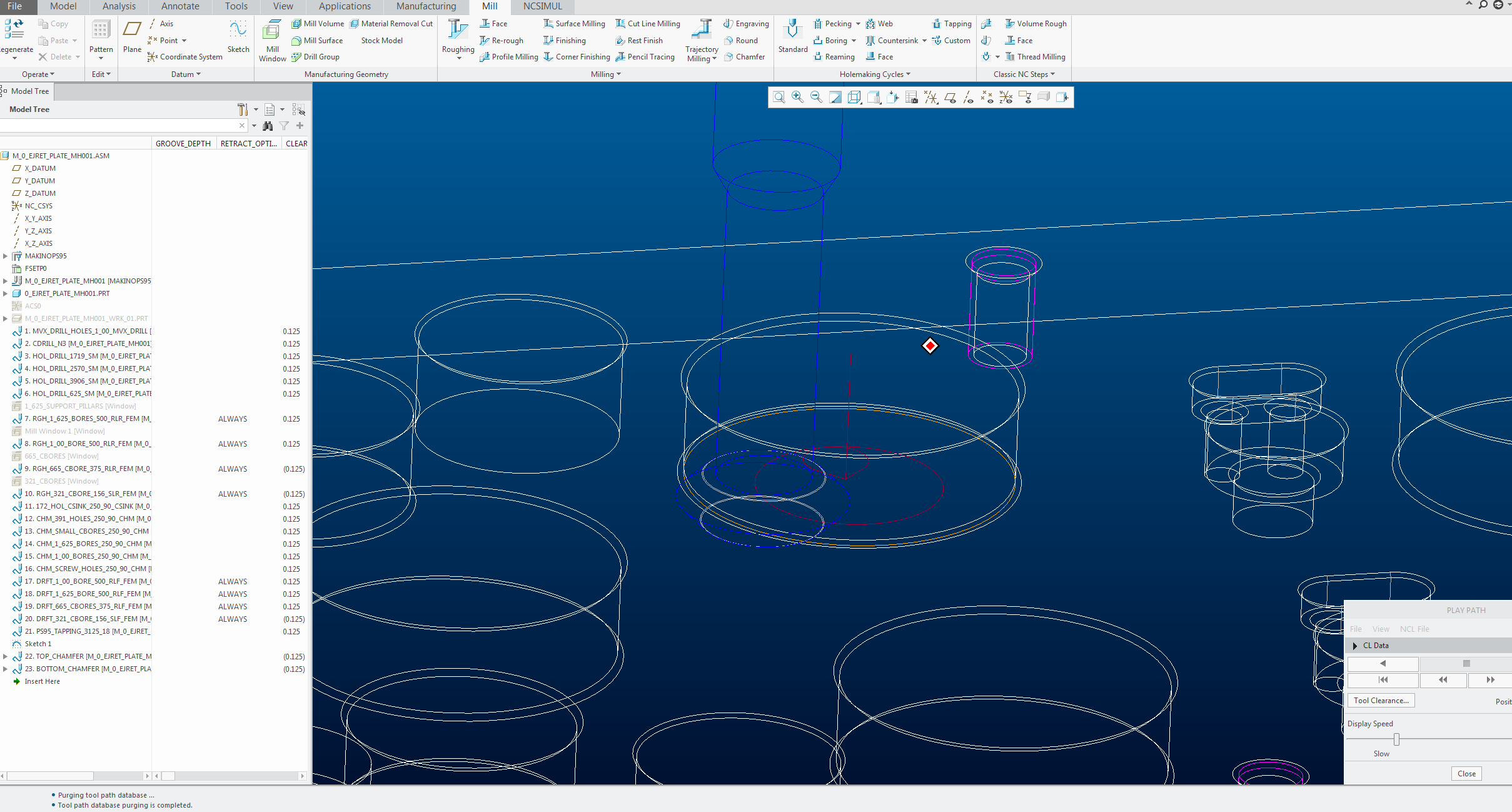1512x812 pixels.
Task: Adjust the Display Speed slider
Action: pos(1396,739)
